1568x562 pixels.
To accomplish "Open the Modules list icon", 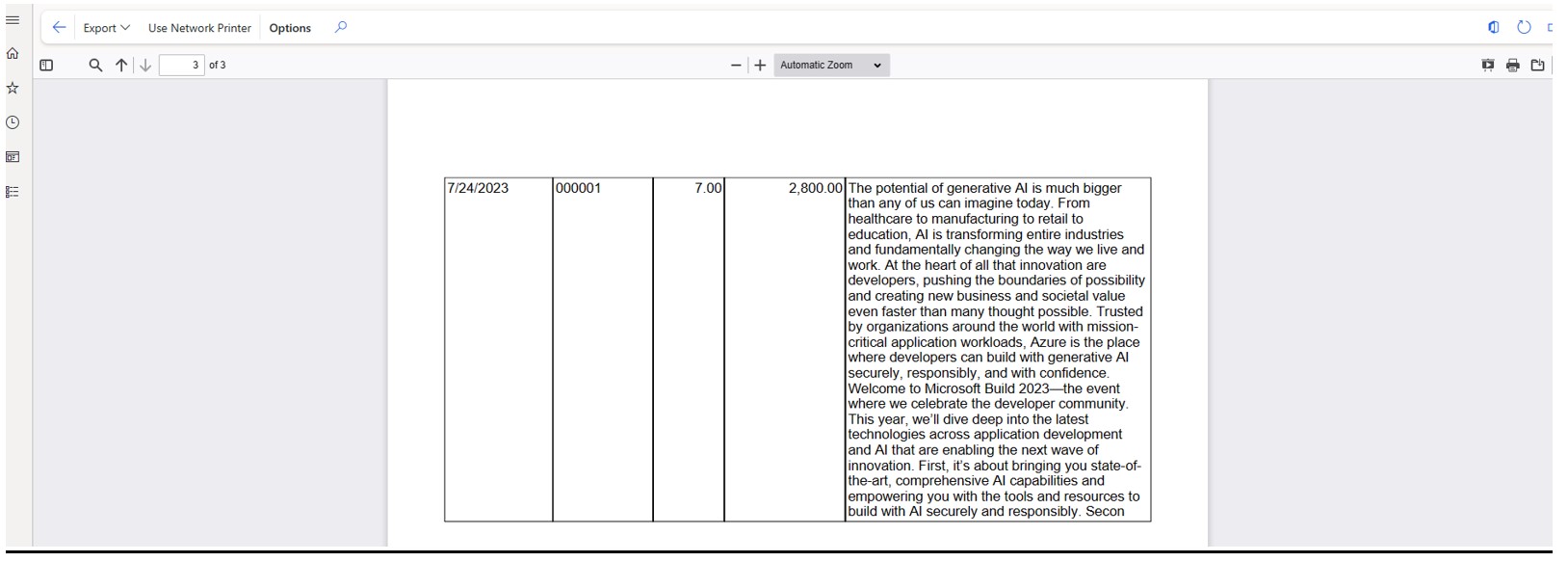I will pyautogui.click(x=13, y=192).
